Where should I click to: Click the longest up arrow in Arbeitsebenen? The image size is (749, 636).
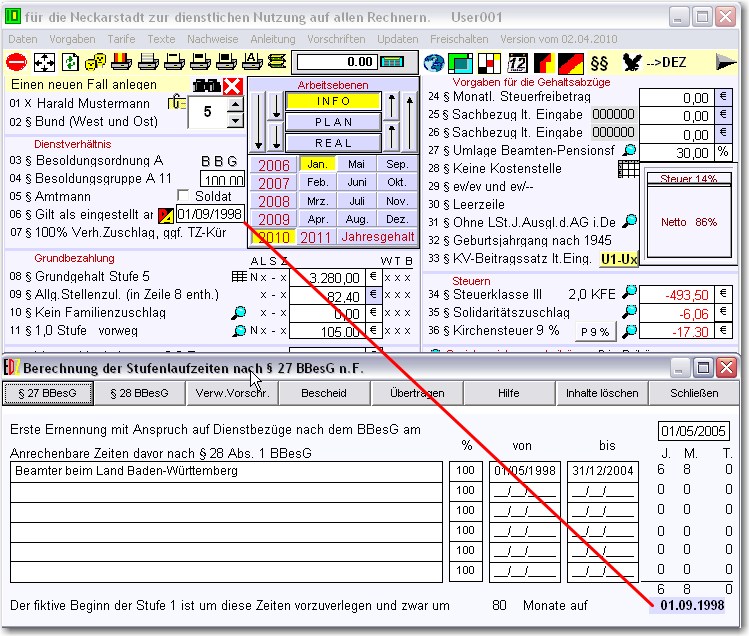[x=409, y=121]
